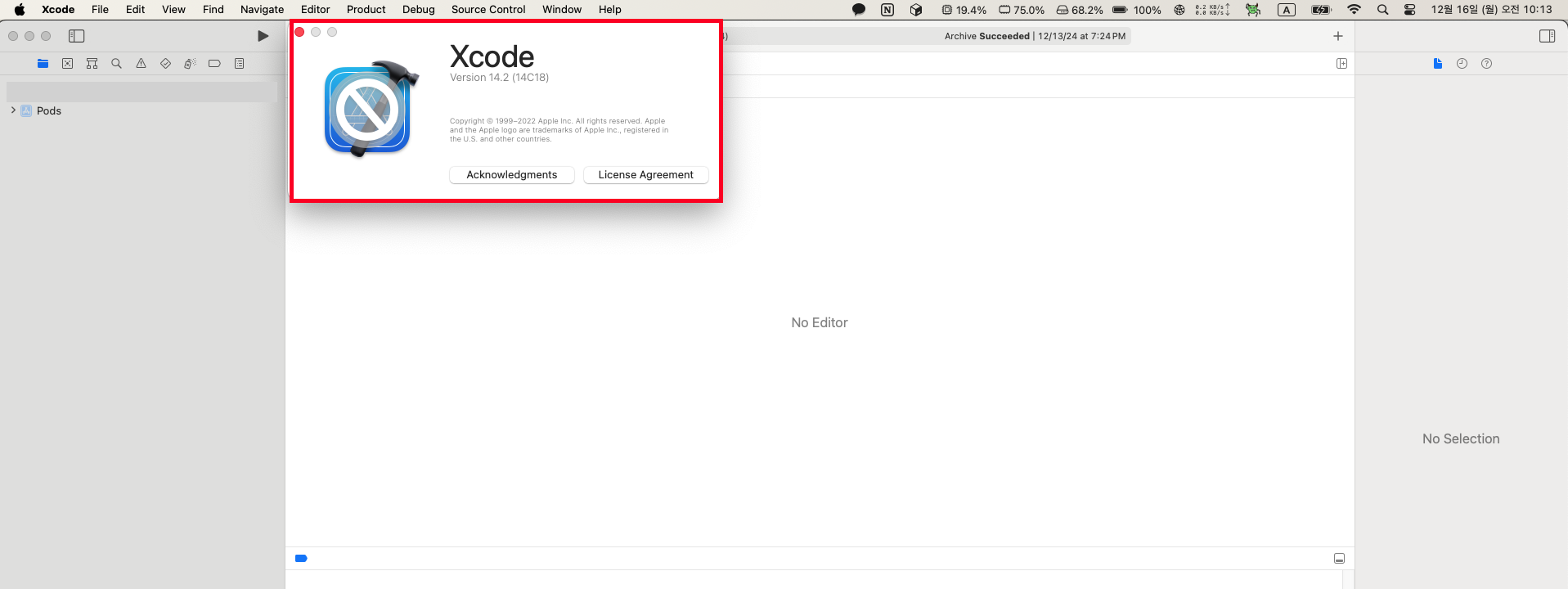Show the Quick Help inspector
This screenshot has height=589, width=1568.
[1486, 63]
